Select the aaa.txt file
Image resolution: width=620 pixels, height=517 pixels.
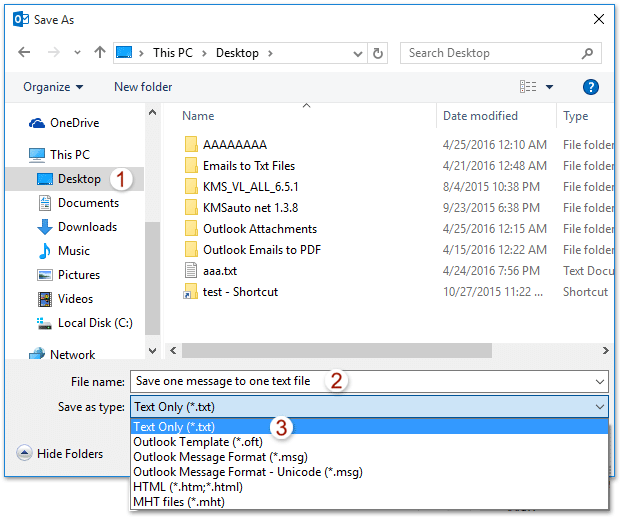219,271
